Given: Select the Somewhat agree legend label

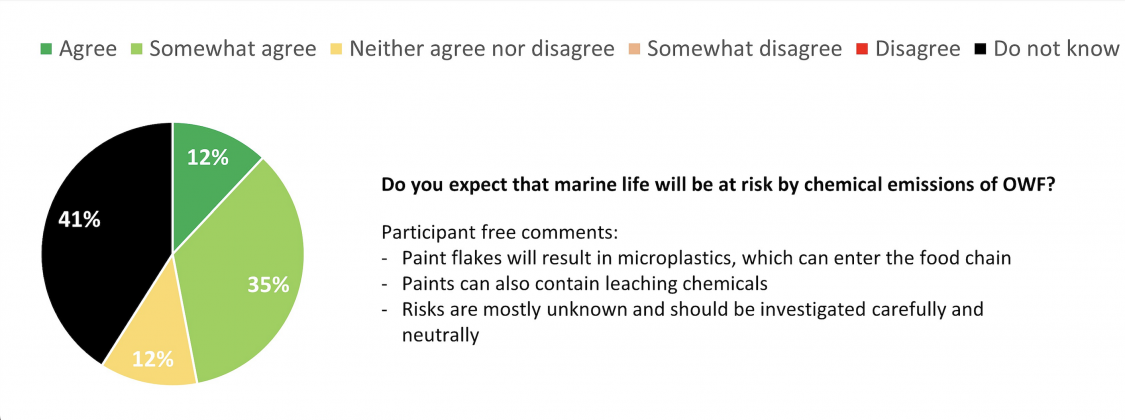Looking at the screenshot, I should click(x=232, y=49).
